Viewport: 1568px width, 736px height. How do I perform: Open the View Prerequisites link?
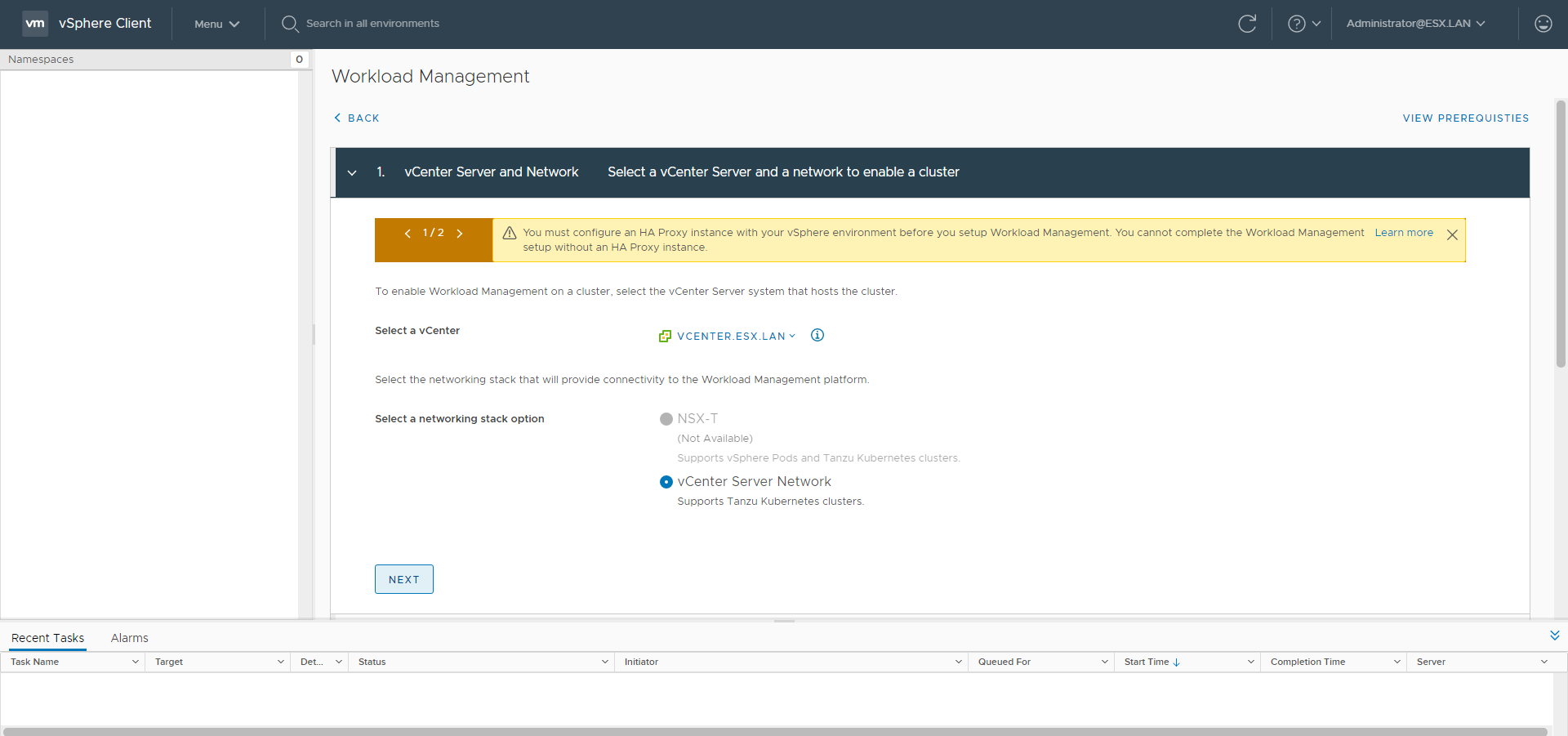coord(1465,118)
